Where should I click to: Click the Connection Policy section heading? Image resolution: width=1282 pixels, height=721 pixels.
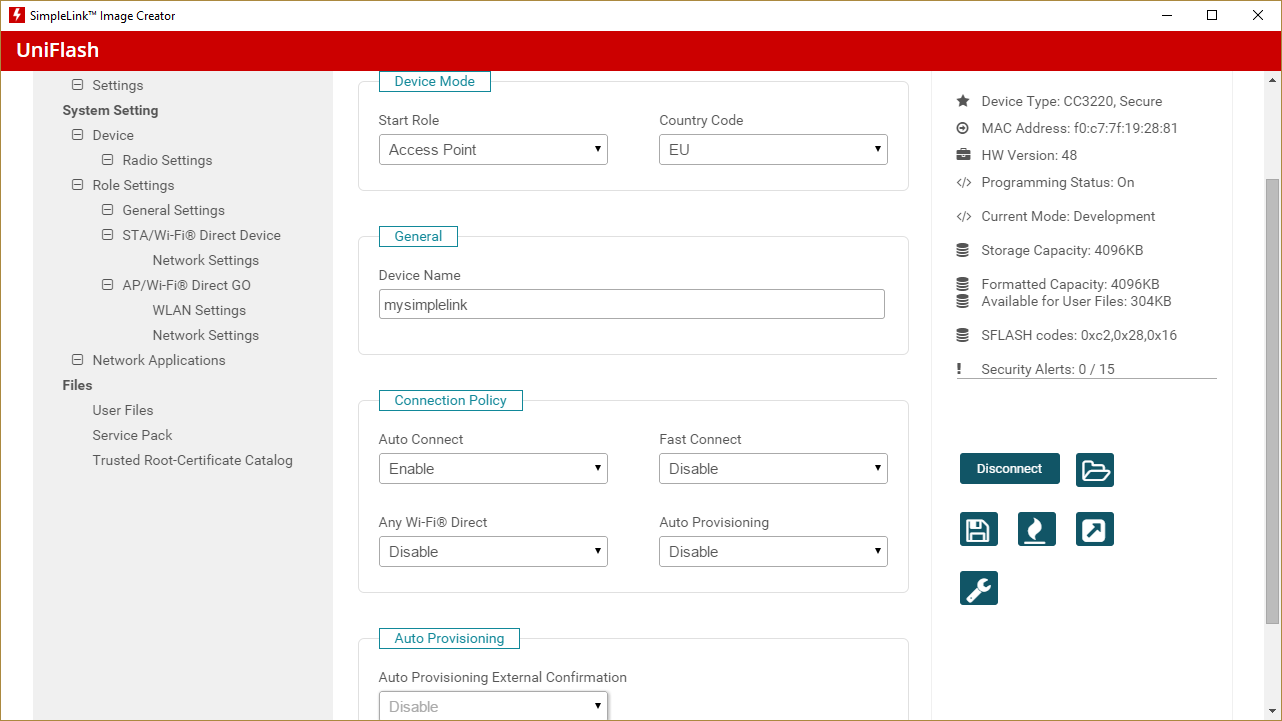point(451,400)
